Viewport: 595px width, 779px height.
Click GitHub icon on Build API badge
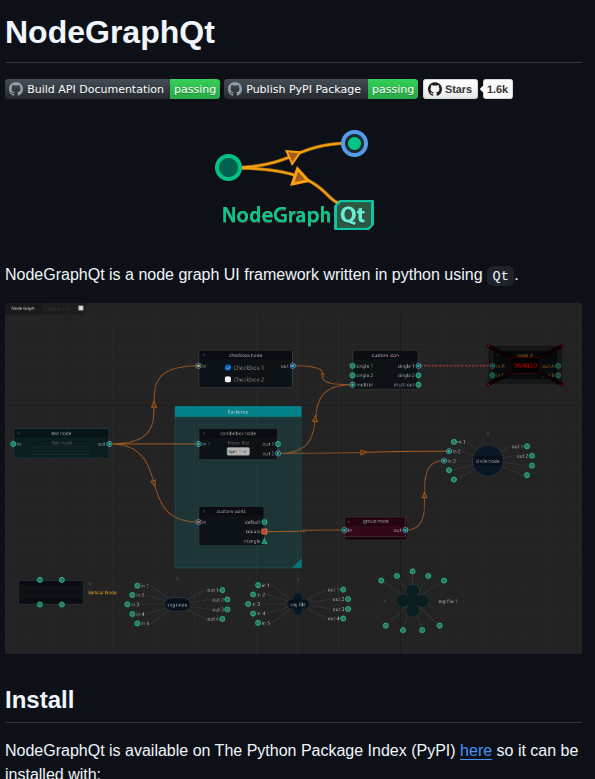point(16,89)
